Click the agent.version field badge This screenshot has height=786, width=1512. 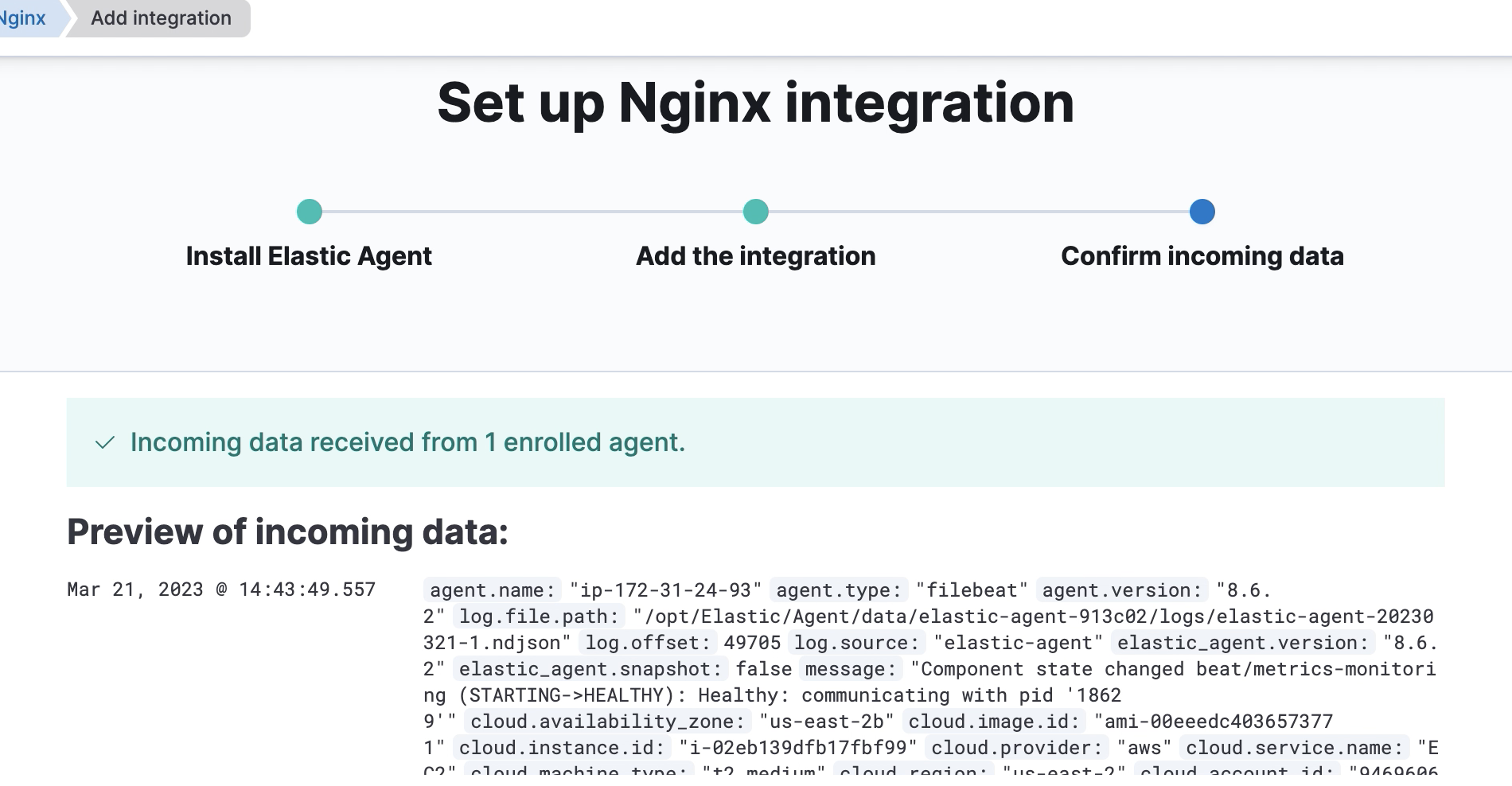1122,590
